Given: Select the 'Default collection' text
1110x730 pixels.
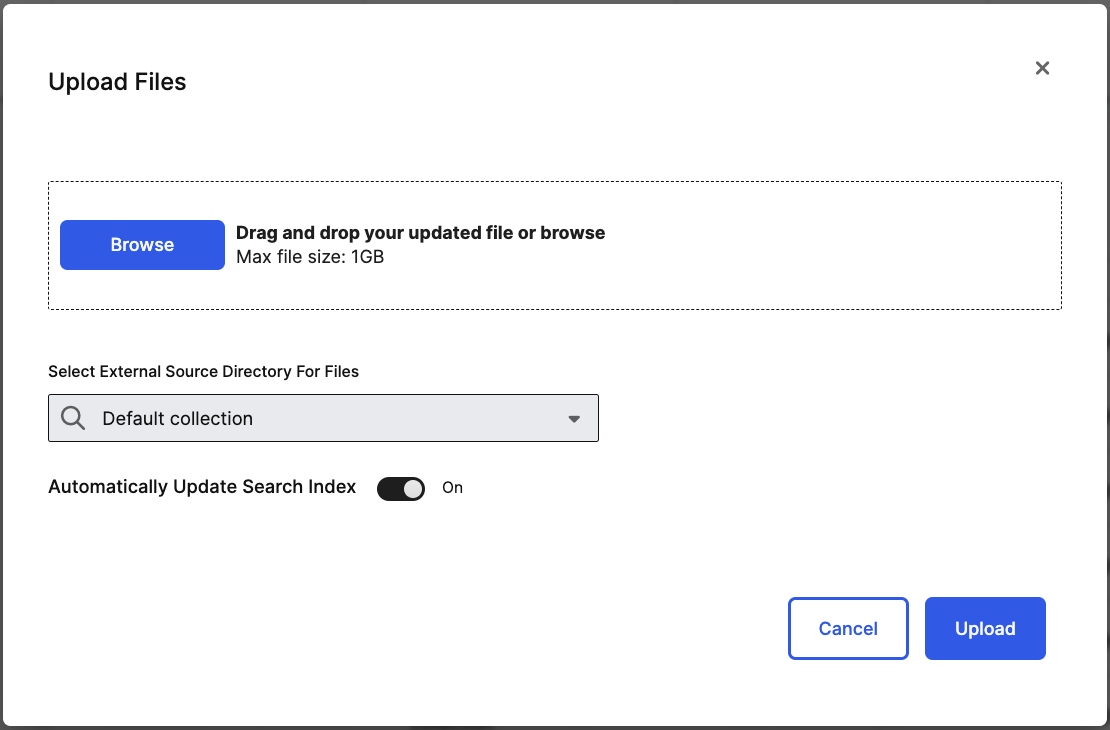Looking at the screenshot, I should click(177, 419).
